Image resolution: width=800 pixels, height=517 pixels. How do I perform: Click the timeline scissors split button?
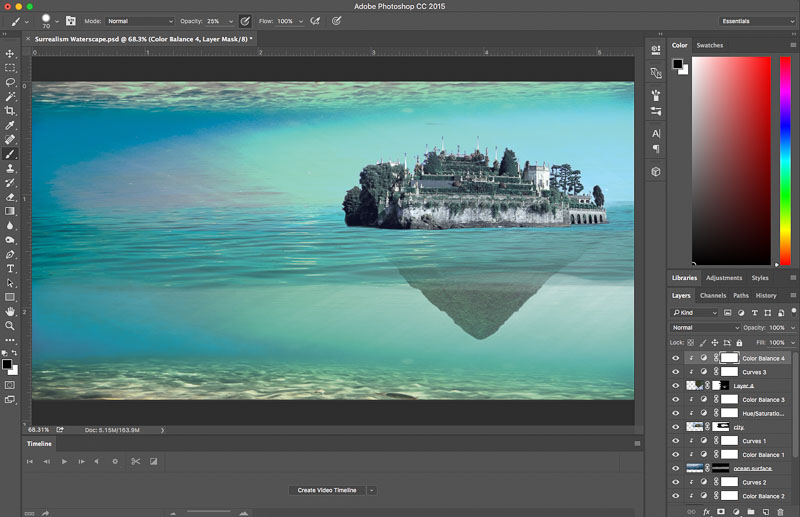(135, 461)
